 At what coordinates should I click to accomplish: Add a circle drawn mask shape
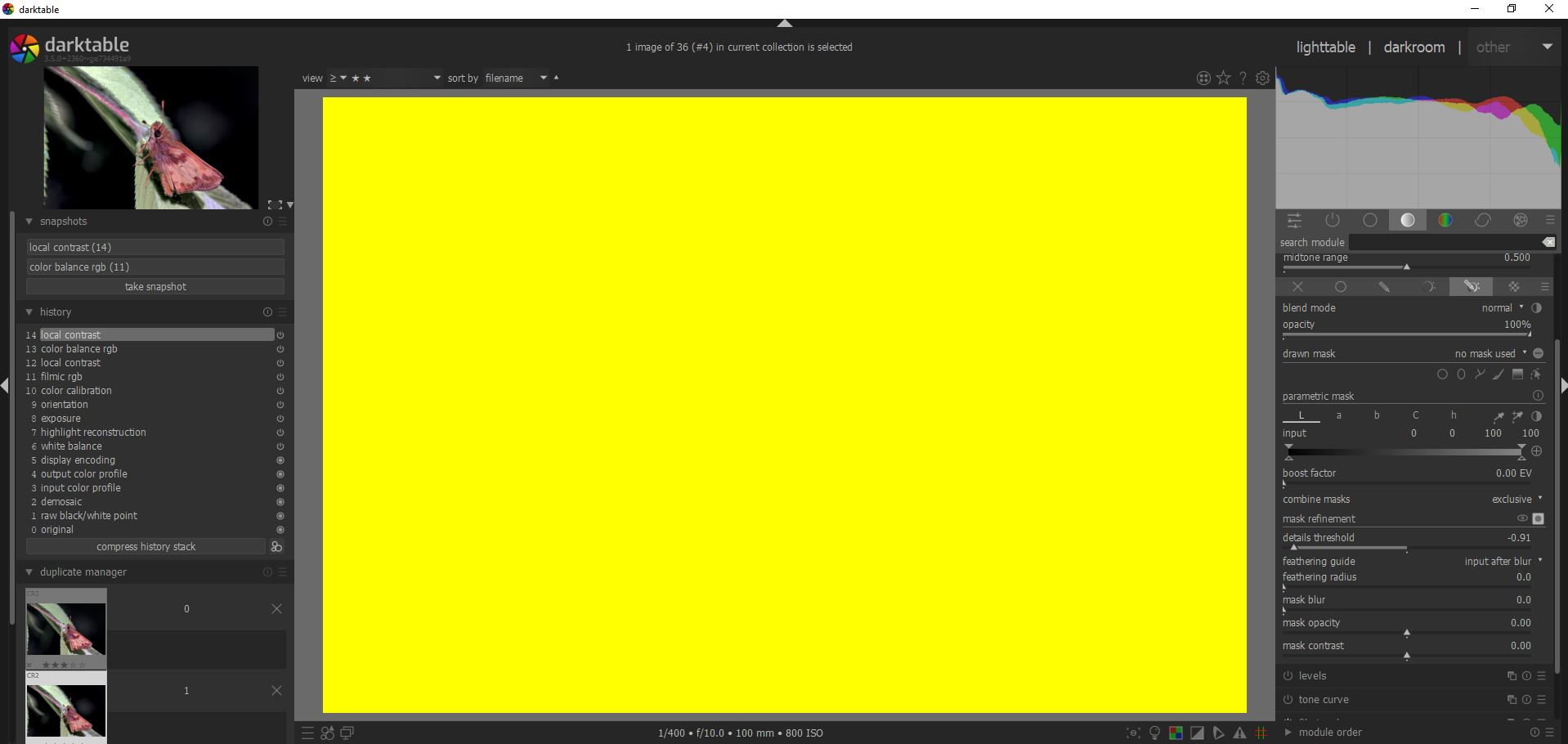pos(1442,374)
